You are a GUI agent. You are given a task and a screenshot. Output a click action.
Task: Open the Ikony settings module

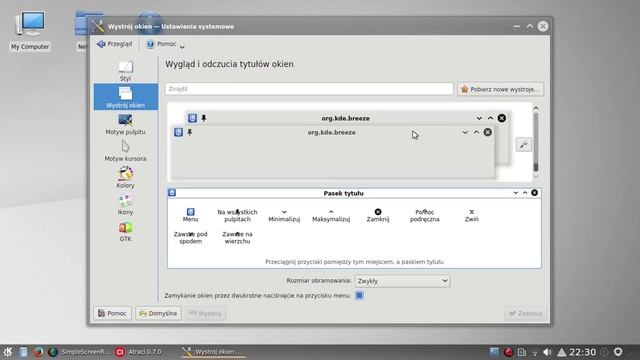(x=125, y=204)
